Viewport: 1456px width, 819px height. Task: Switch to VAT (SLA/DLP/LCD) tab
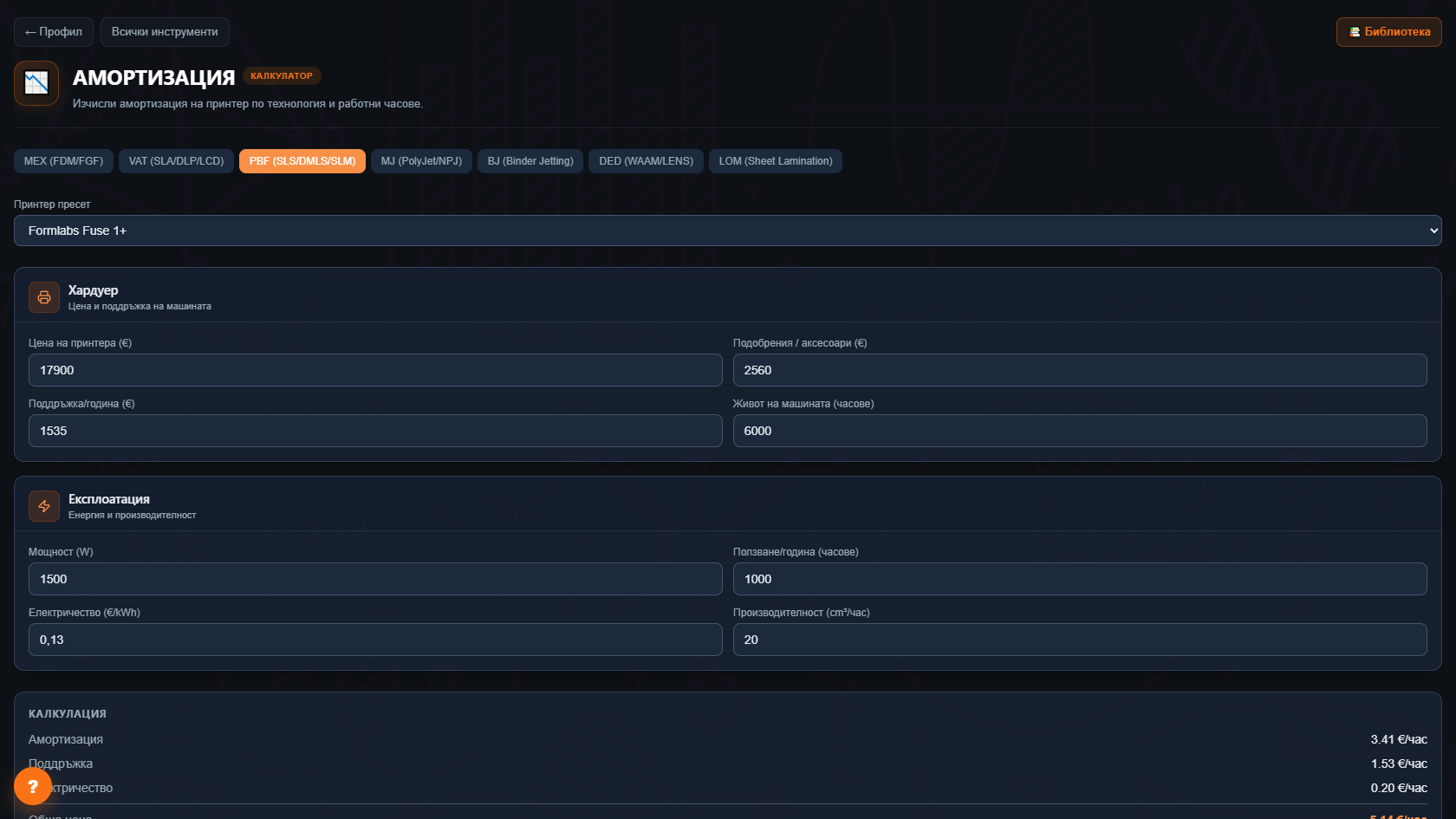tap(176, 161)
